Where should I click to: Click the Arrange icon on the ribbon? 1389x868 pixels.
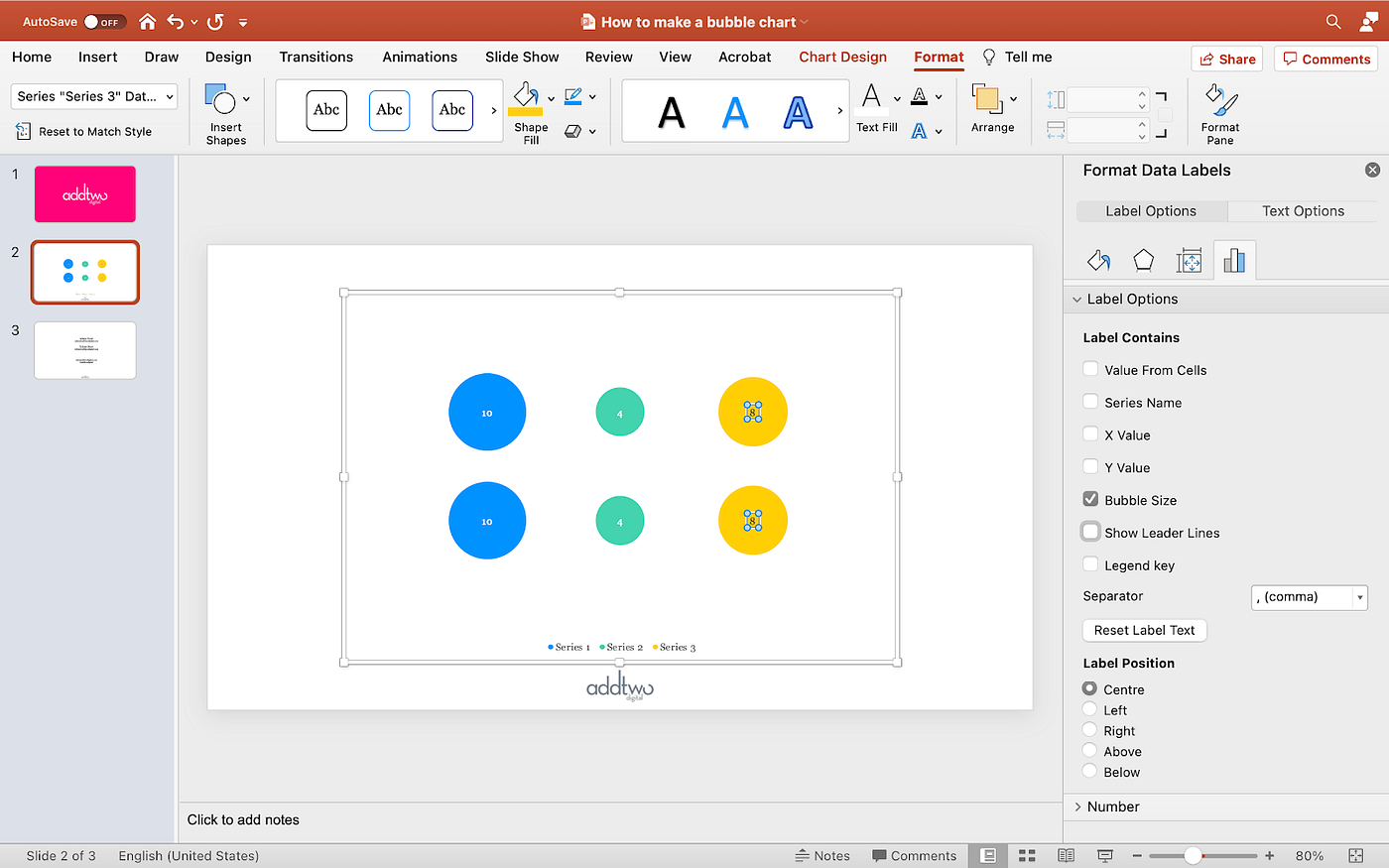tap(993, 102)
